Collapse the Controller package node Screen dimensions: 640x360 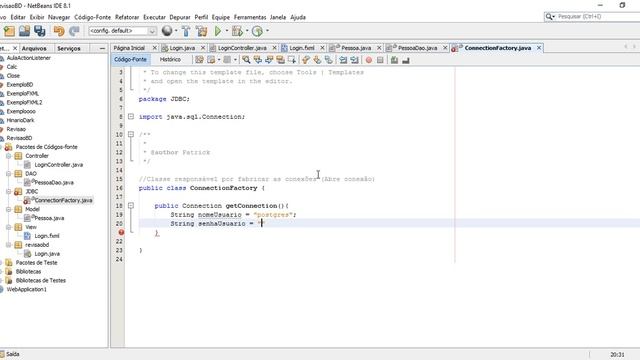click(x=8, y=156)
